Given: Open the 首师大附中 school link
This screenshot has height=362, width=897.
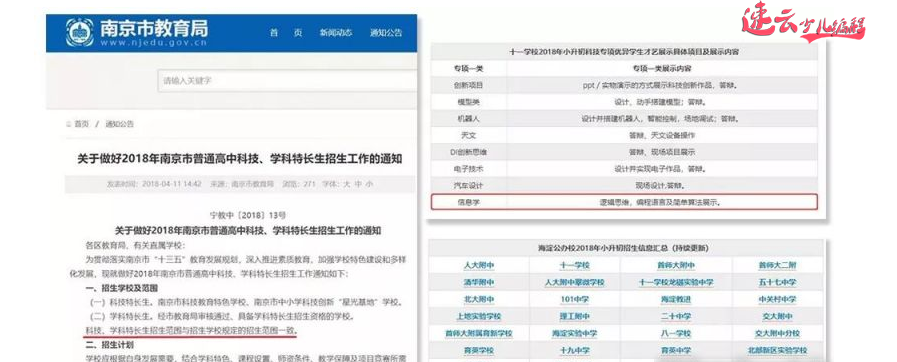Looking at the screenshot, I should [675, 265].
